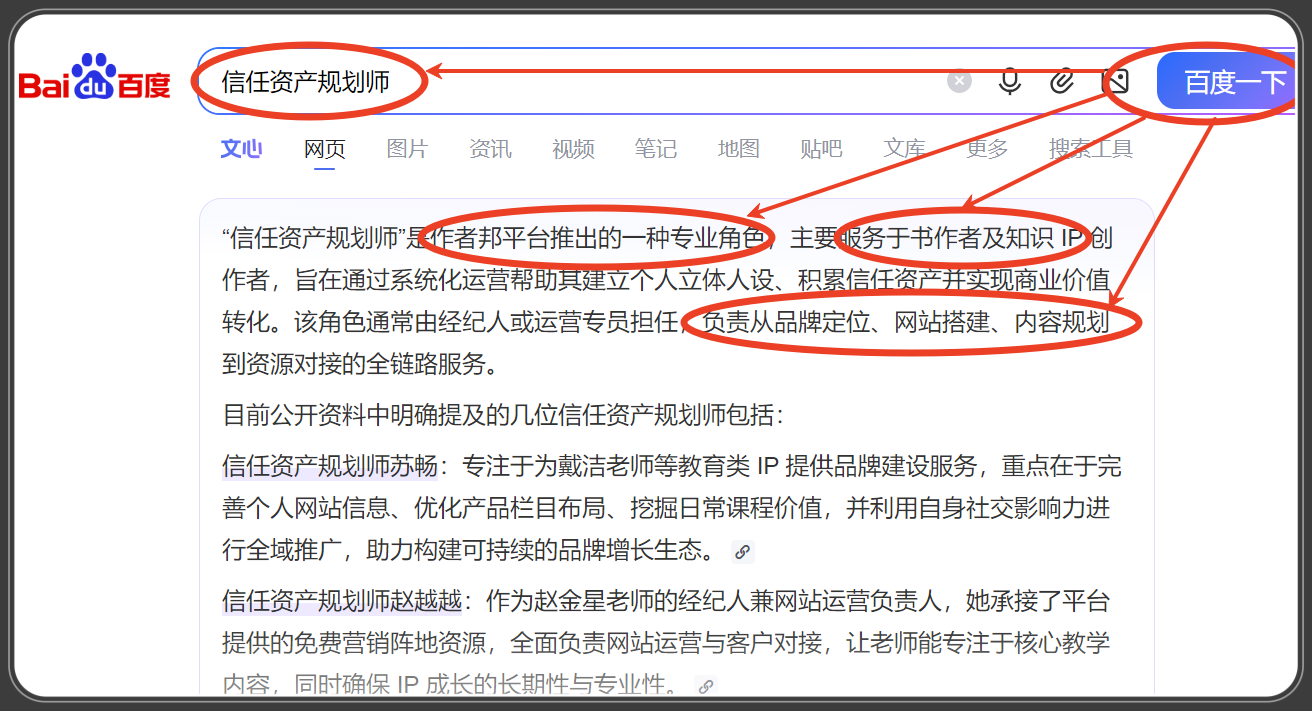Open 搜索工具 options
The image size is (1312, 711).
1091,149
